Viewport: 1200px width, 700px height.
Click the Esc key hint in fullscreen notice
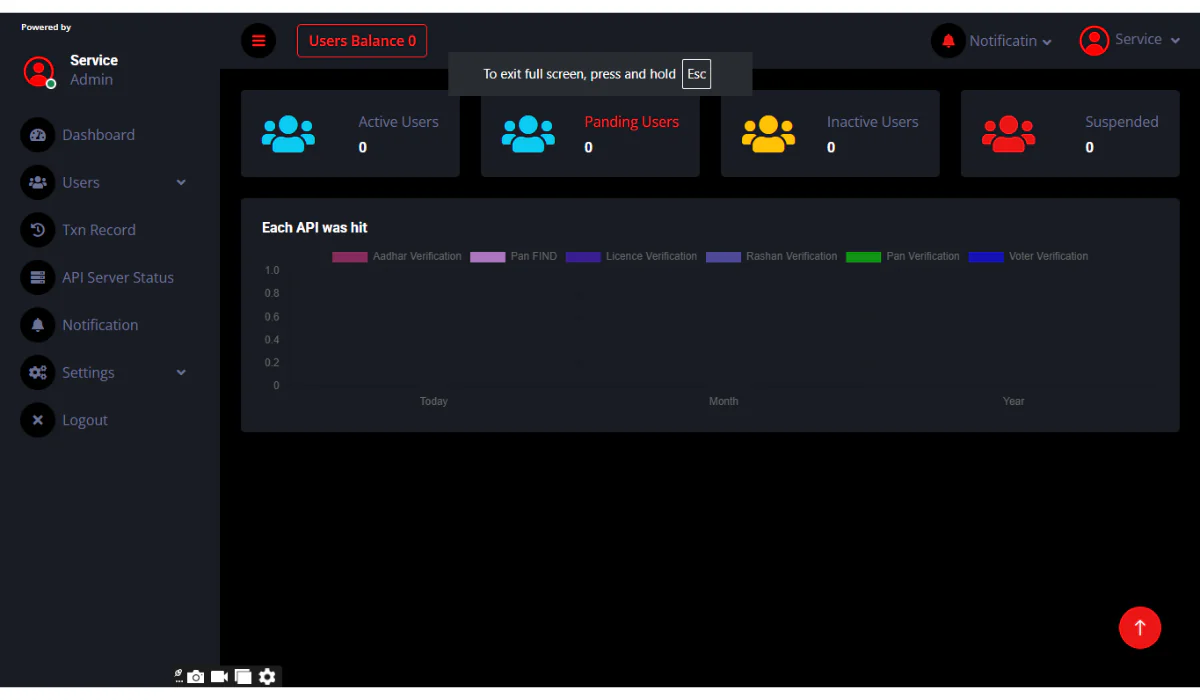point(696,74)
